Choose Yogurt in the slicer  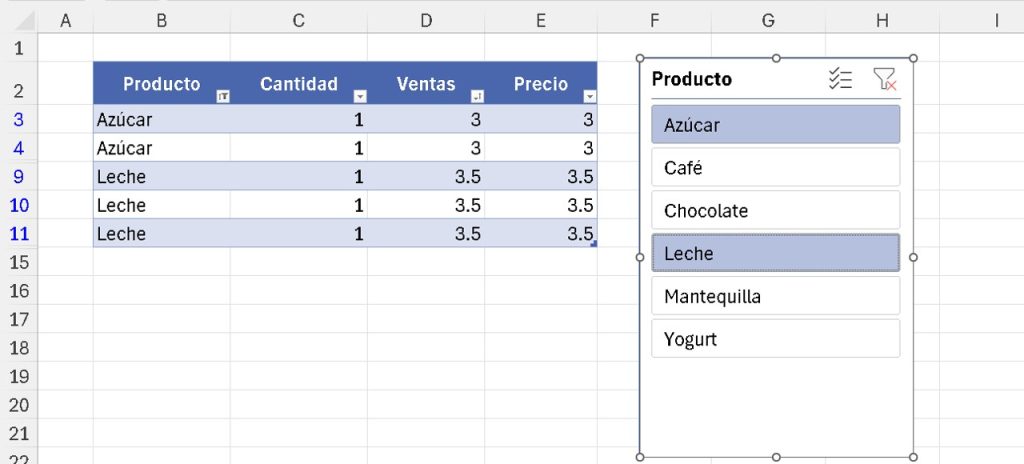[775, 339]
